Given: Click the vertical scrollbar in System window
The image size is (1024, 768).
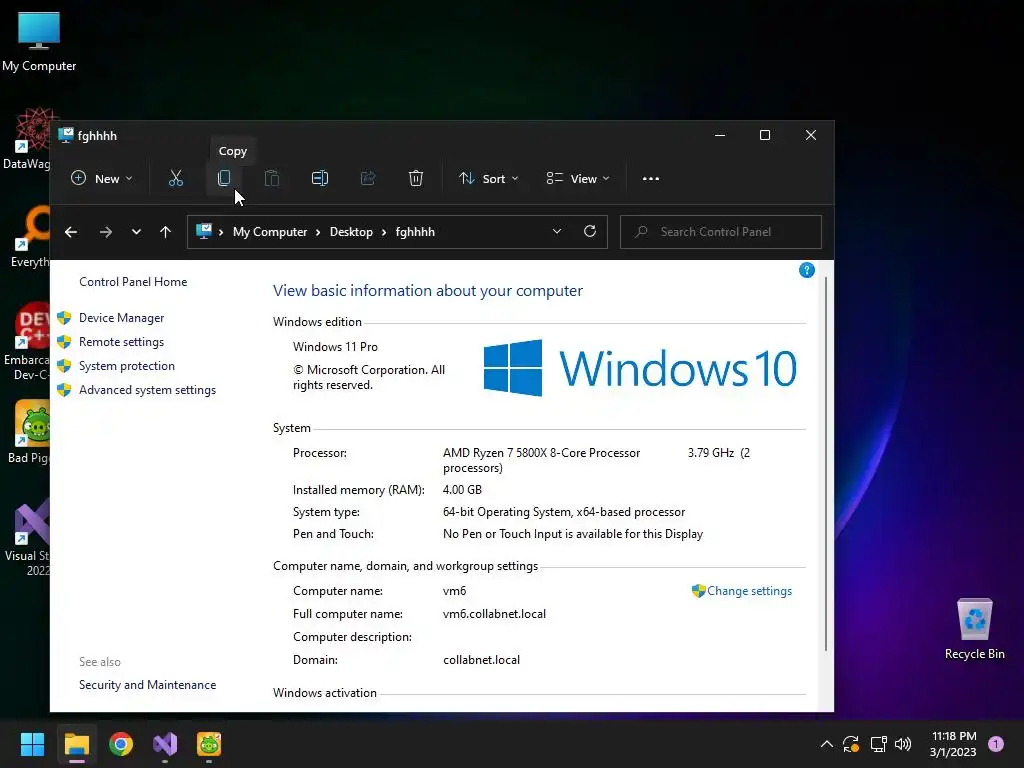Looking at the screenshot, I should pyautogui.click(x=826, y=464).
